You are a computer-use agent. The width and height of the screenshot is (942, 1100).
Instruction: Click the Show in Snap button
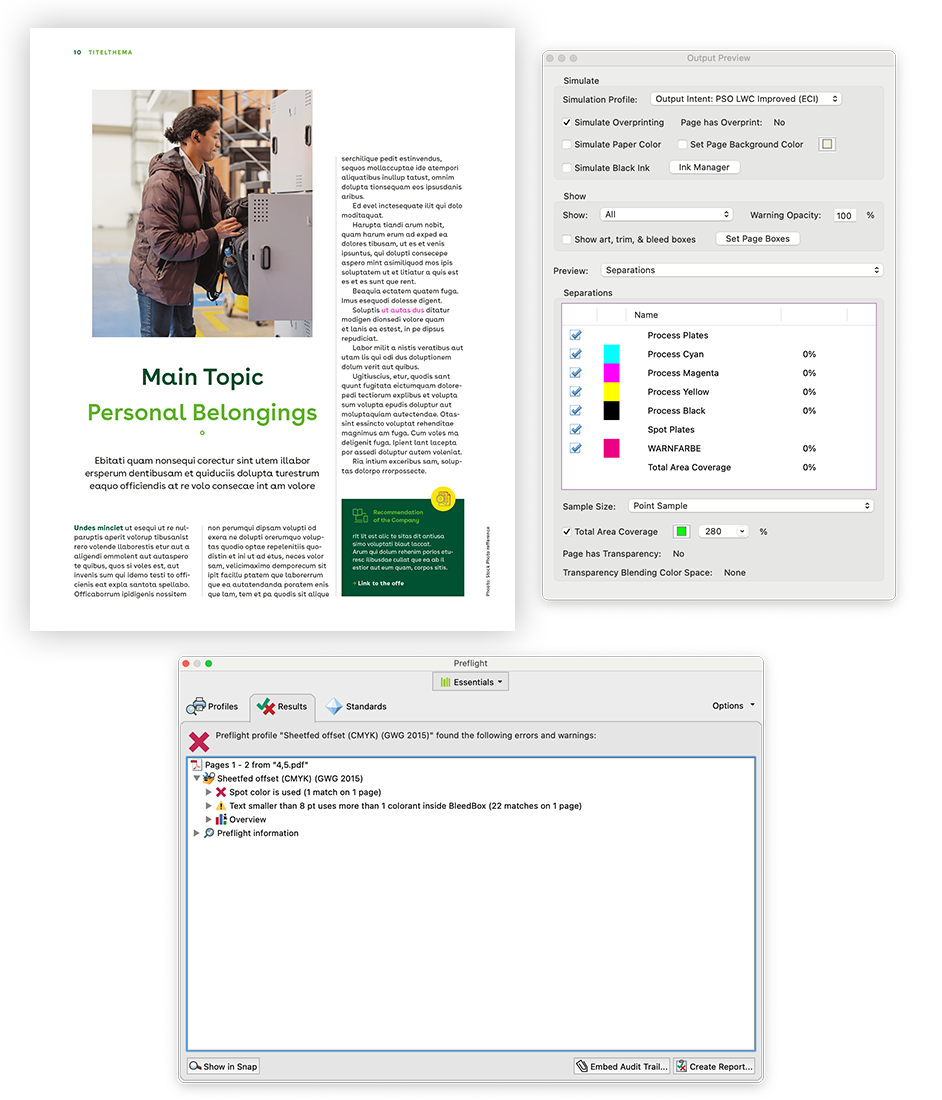pos(223,1066)
